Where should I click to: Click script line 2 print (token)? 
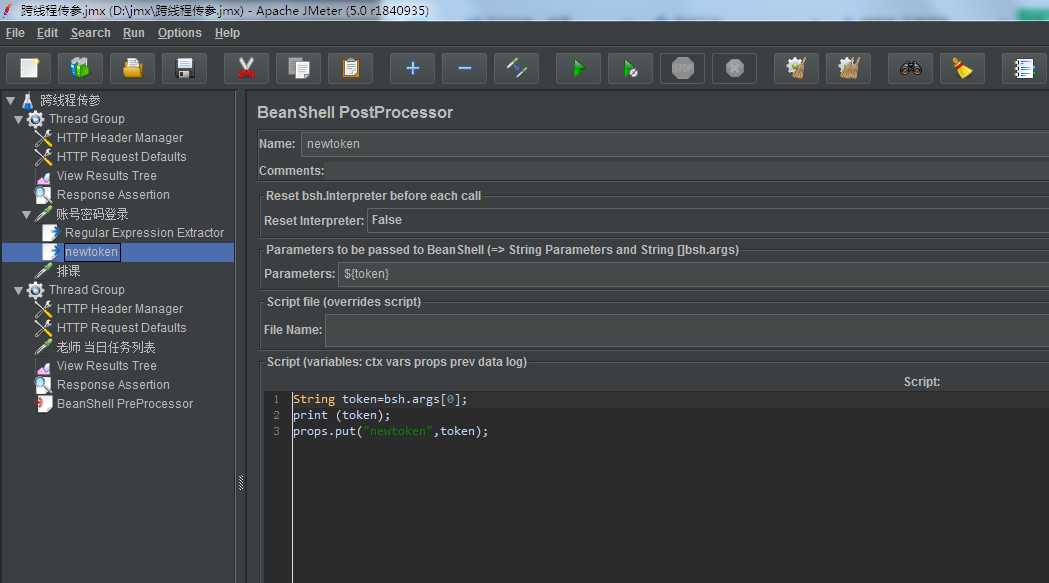[341, 415]
